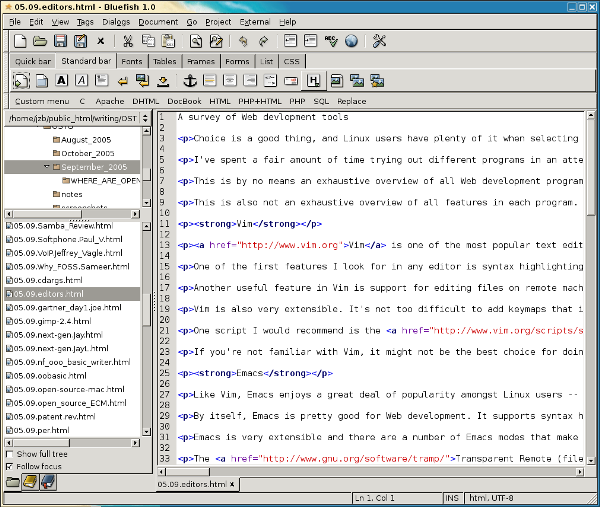Screen dimensions: 600x507
Task: Click the Insert image icon
Action: [336, 81]
